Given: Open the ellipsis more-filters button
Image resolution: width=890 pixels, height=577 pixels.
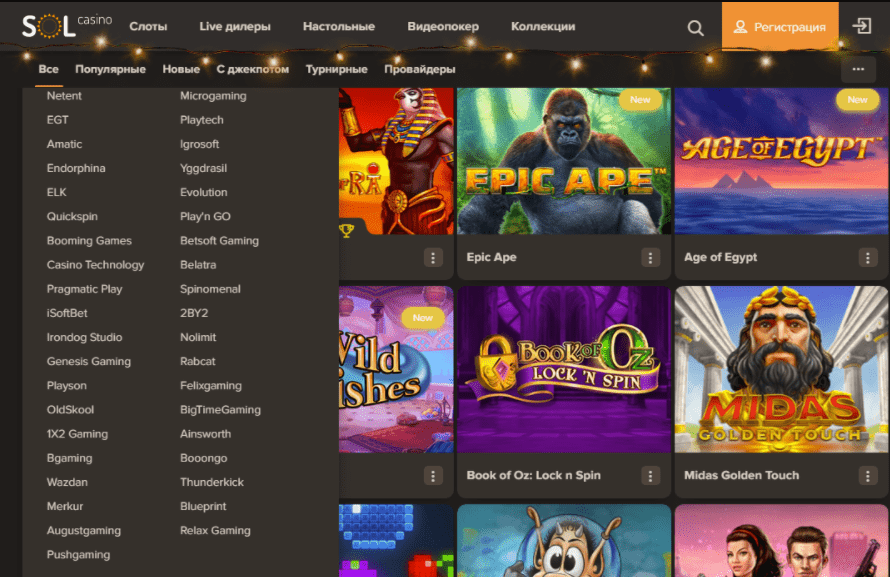Looking at the screenshot, I should (858, 69).
